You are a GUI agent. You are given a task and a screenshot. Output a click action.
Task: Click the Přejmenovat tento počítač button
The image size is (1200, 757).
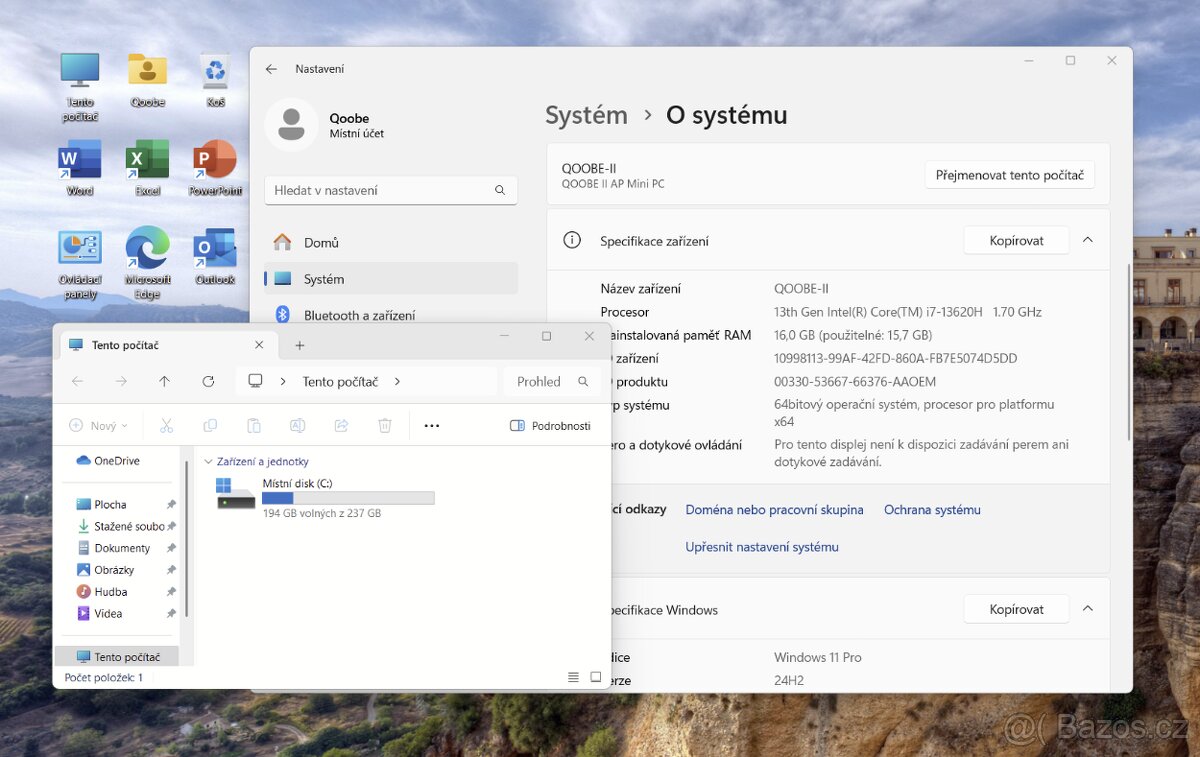coord(1009,174)
